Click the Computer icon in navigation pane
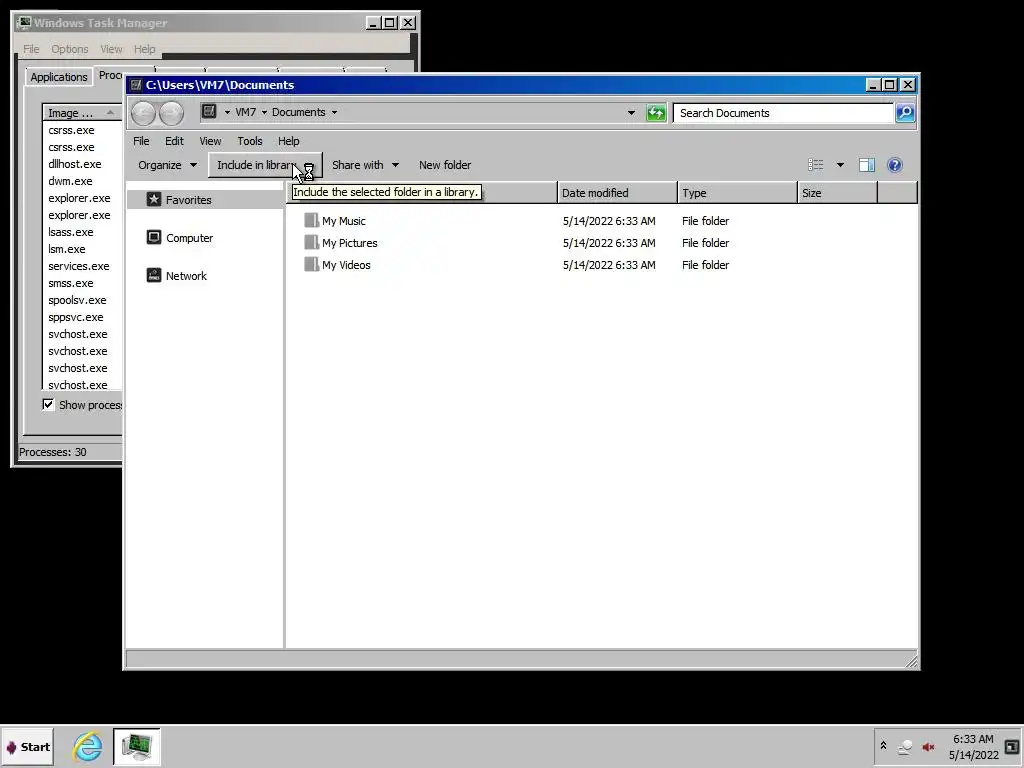This screenshot has height=768, width=1024. pyautogui.click(x=154, y=237)
